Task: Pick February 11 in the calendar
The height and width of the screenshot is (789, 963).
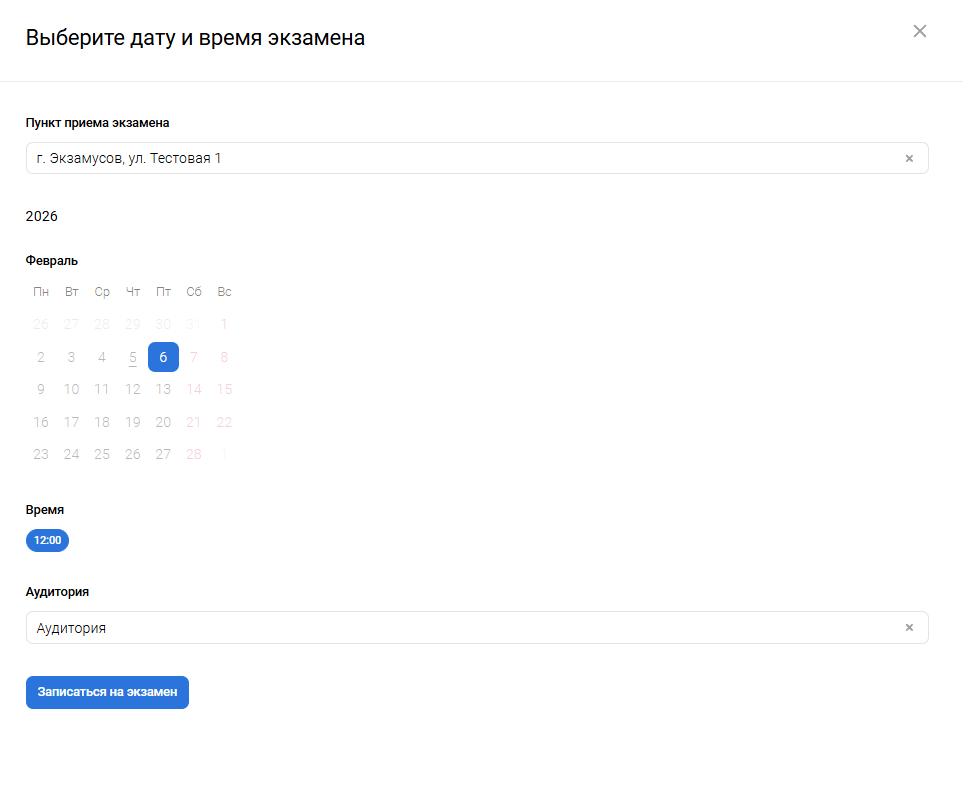Action: [102, 389]
